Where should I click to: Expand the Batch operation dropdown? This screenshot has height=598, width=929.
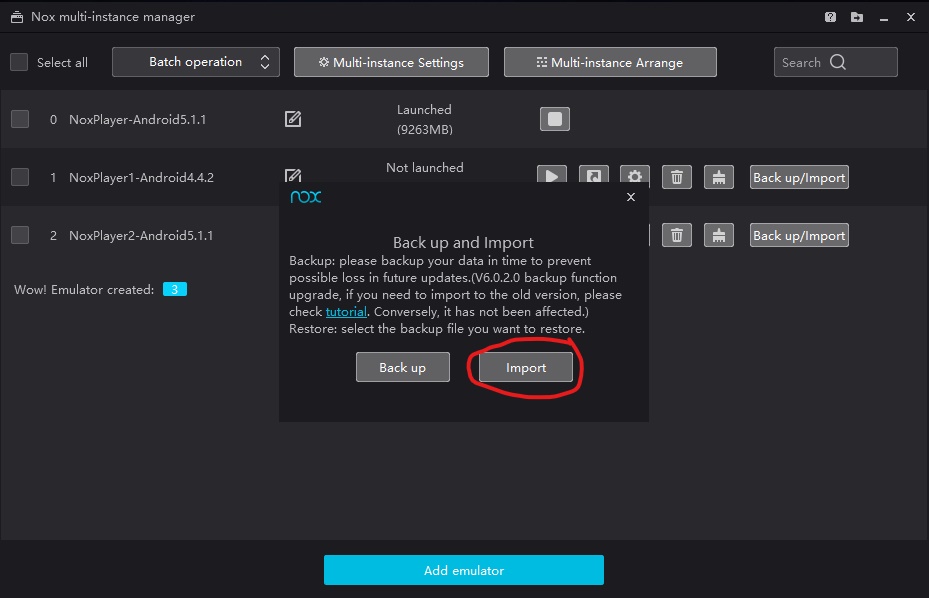click(x=196, y=62)
